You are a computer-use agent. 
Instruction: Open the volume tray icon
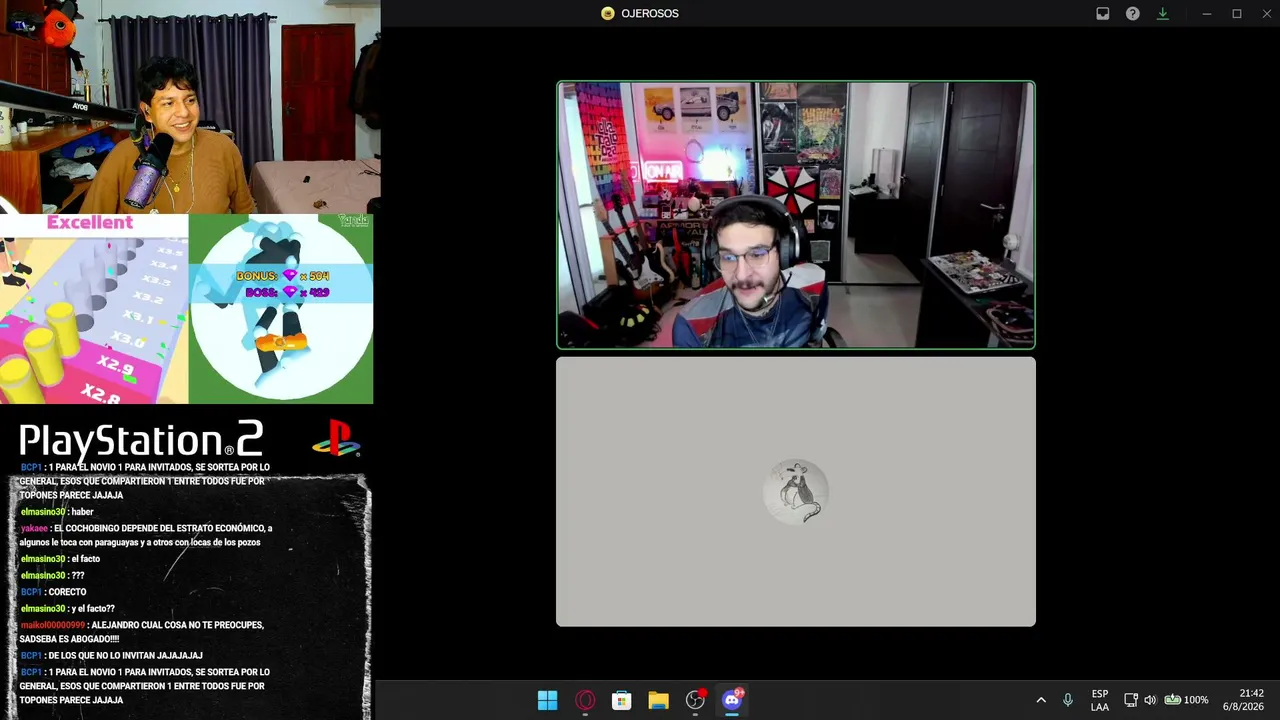pyautogui.click(x=1150, y=700)
